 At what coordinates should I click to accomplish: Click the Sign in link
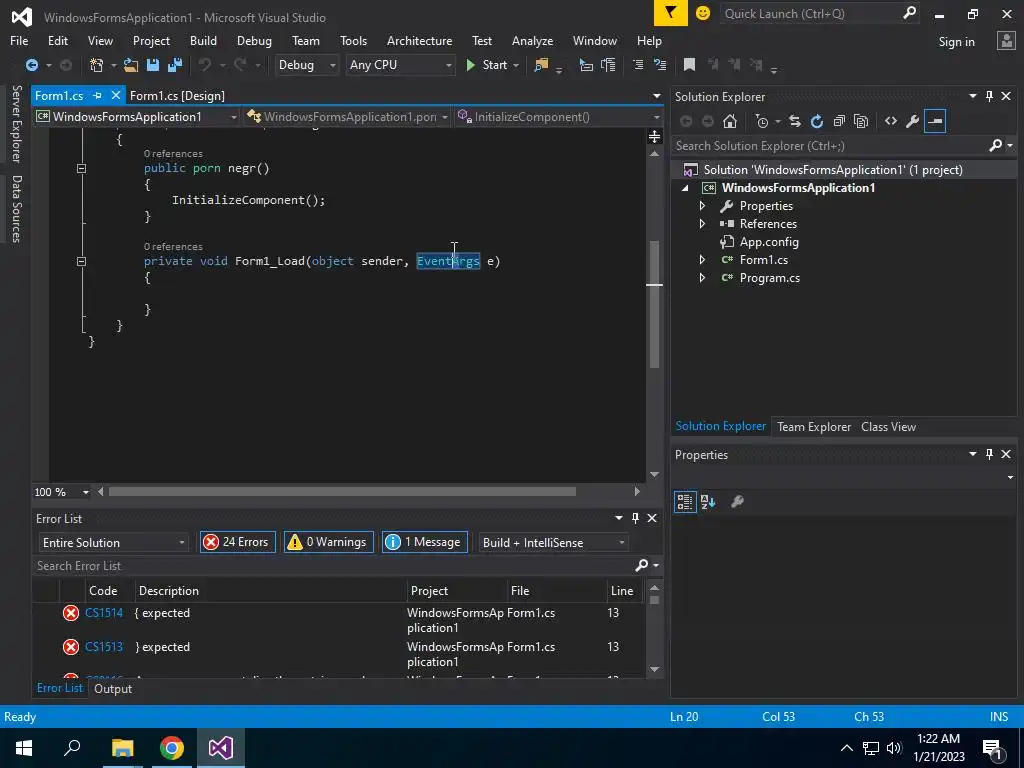coord(956,42)
